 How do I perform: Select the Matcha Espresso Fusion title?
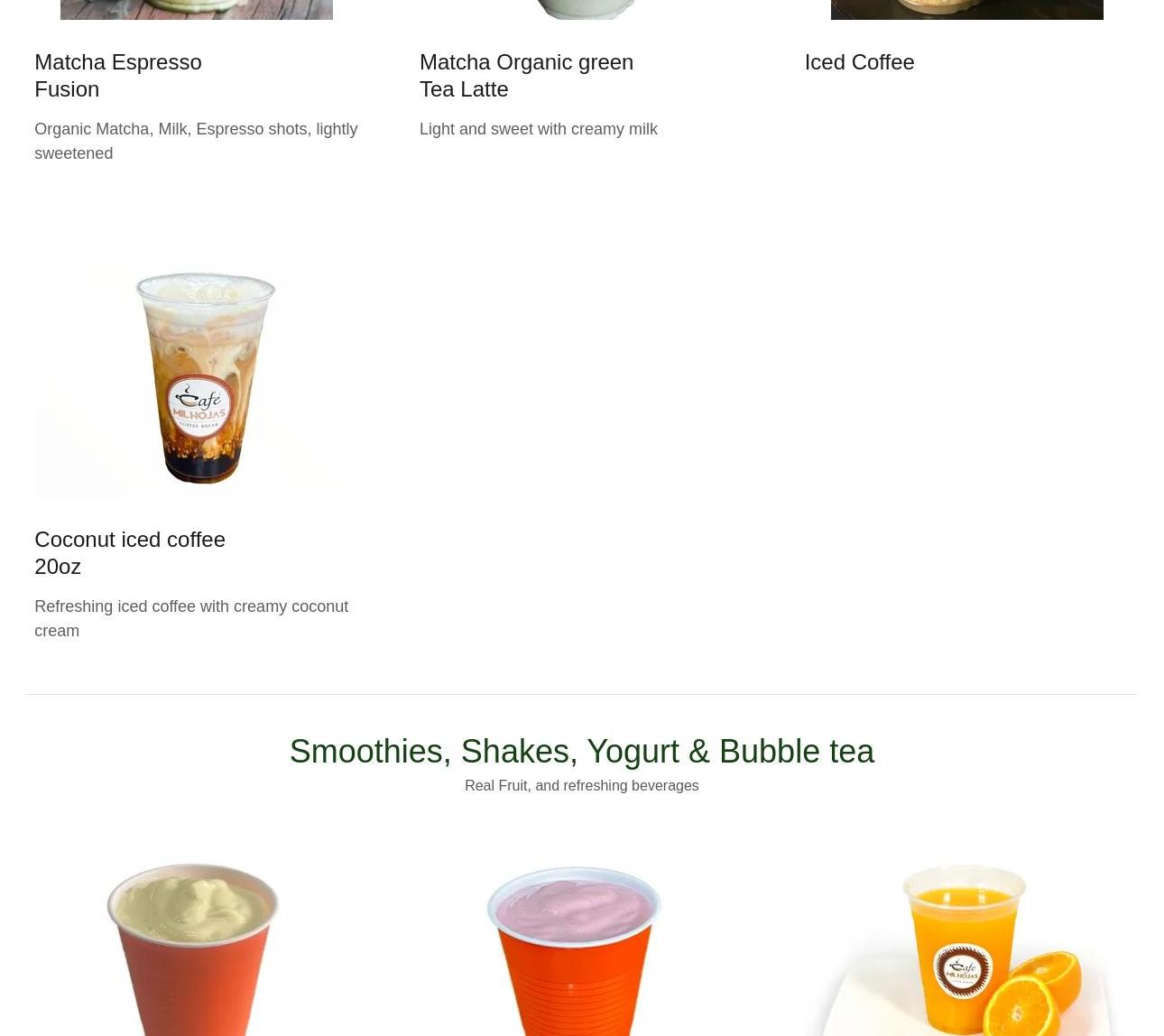(118, 75)
